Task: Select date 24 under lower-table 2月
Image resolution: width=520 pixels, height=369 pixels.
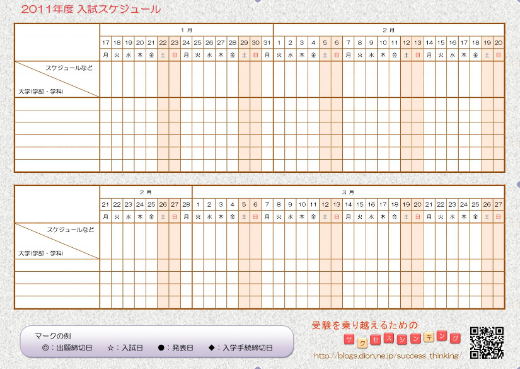Action: point(140,204)
